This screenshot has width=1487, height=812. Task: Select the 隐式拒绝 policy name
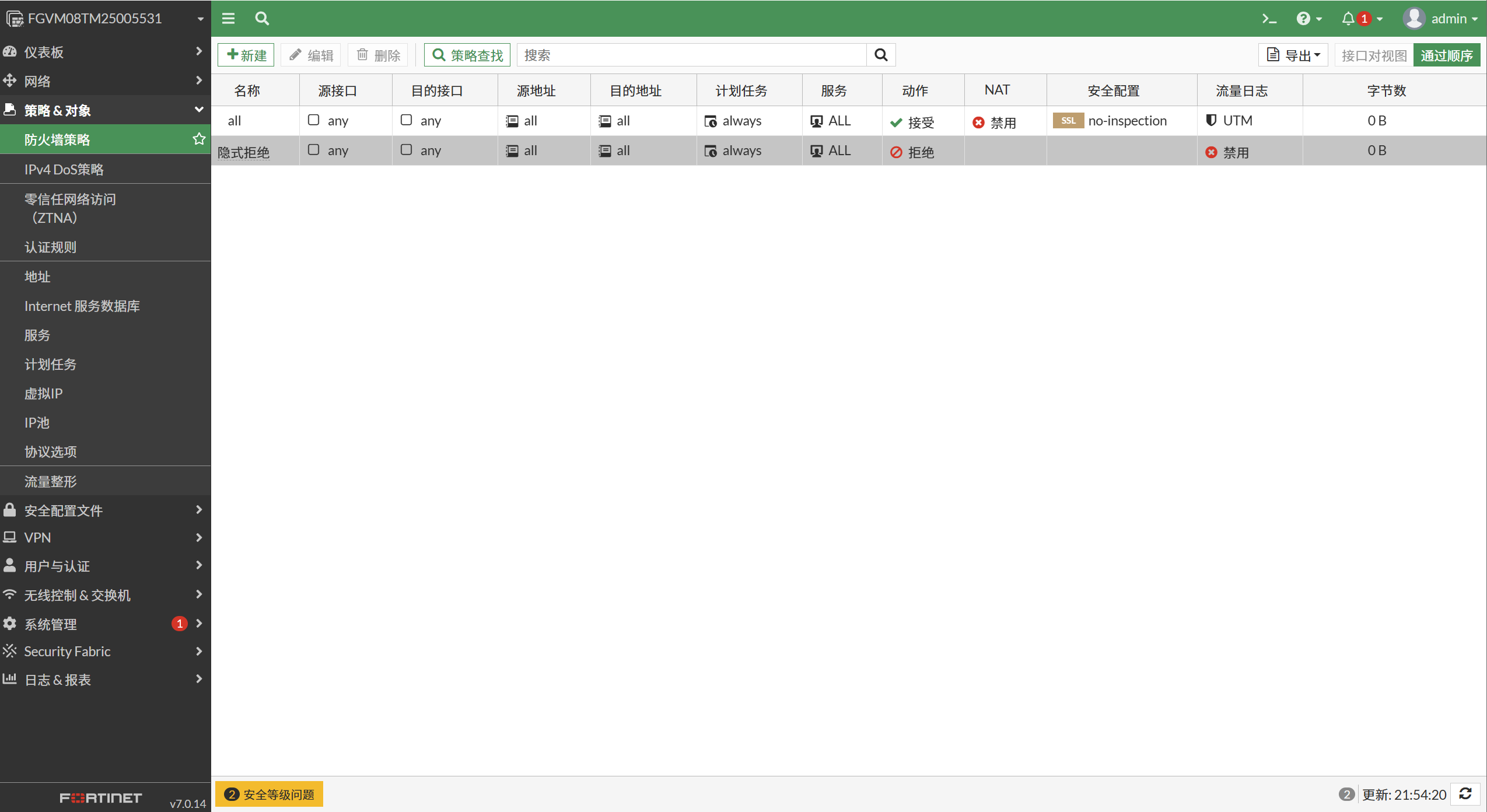point(243,152)
